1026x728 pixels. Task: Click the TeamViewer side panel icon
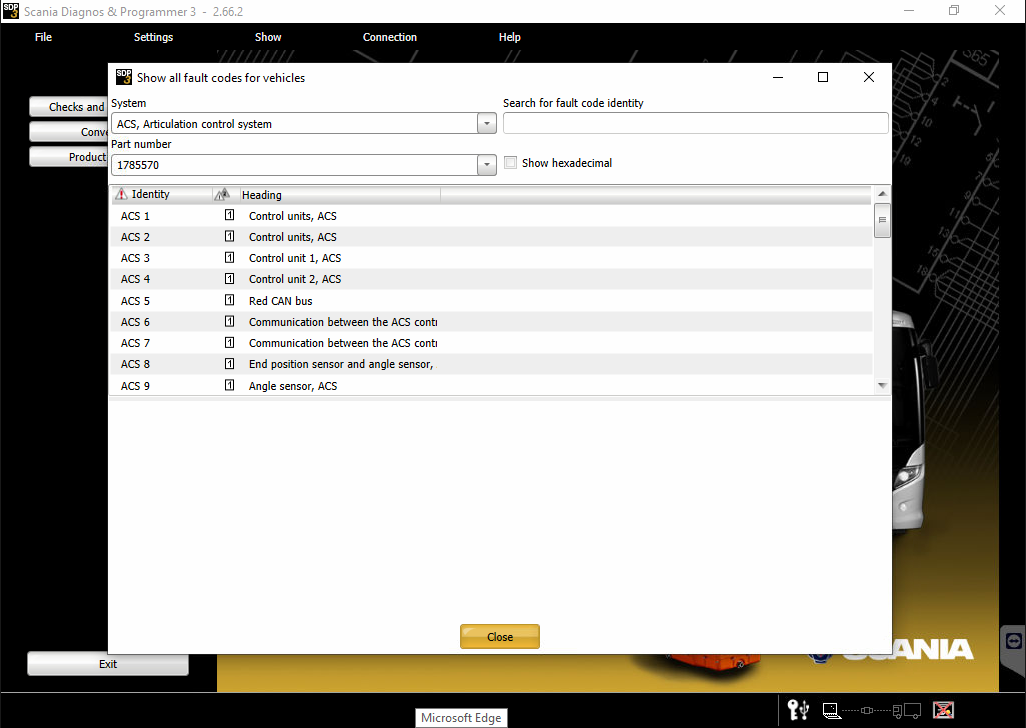pyautogui.click(x=1013, y=641)
